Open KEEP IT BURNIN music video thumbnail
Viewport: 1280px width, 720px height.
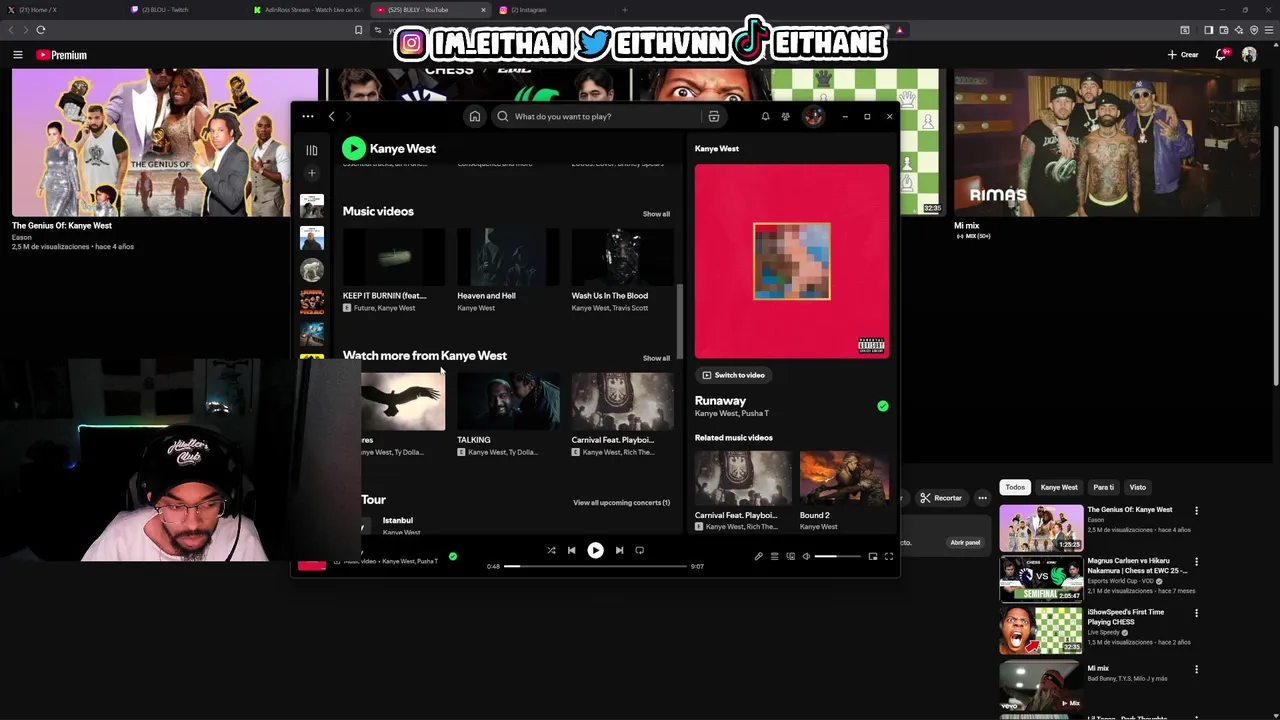coord(394,258)
